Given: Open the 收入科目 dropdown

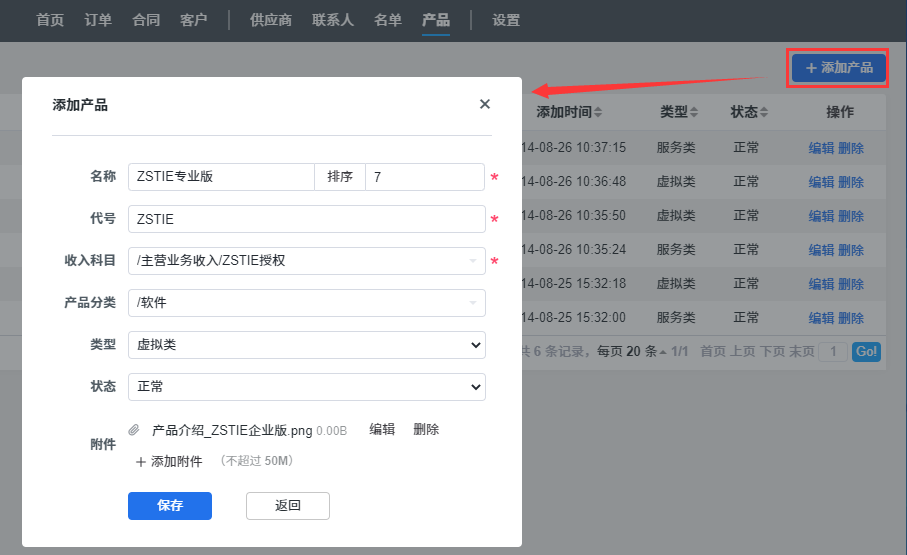Looking at the screenshot, I should pos(307,261).
